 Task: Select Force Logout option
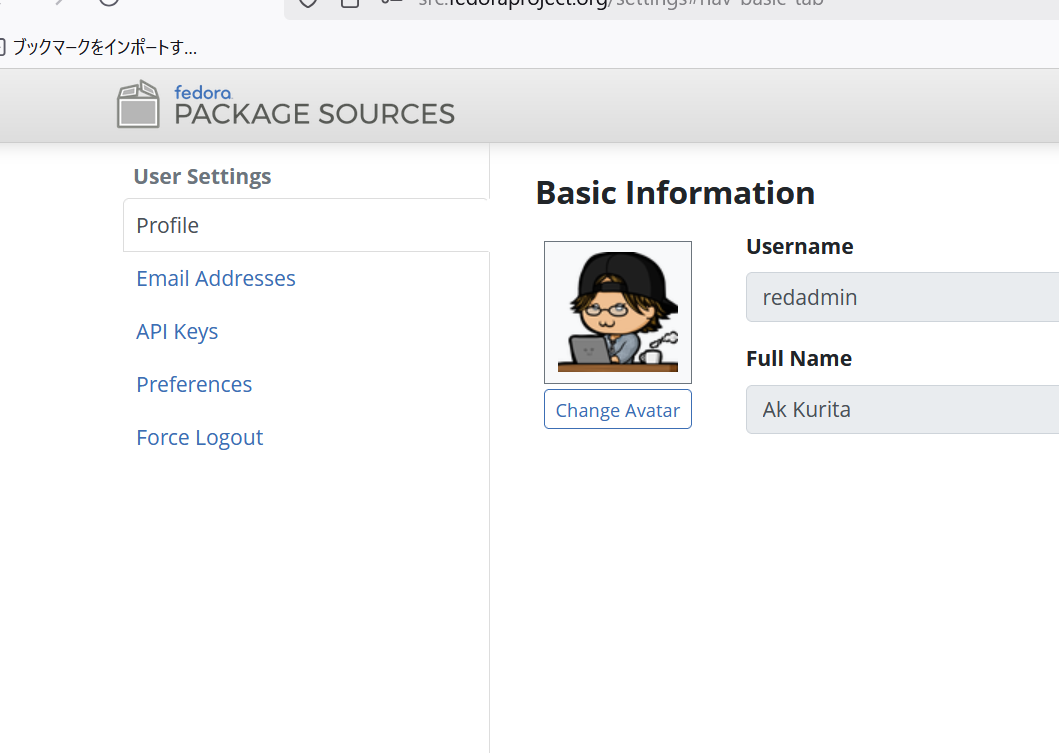(199, 438)
